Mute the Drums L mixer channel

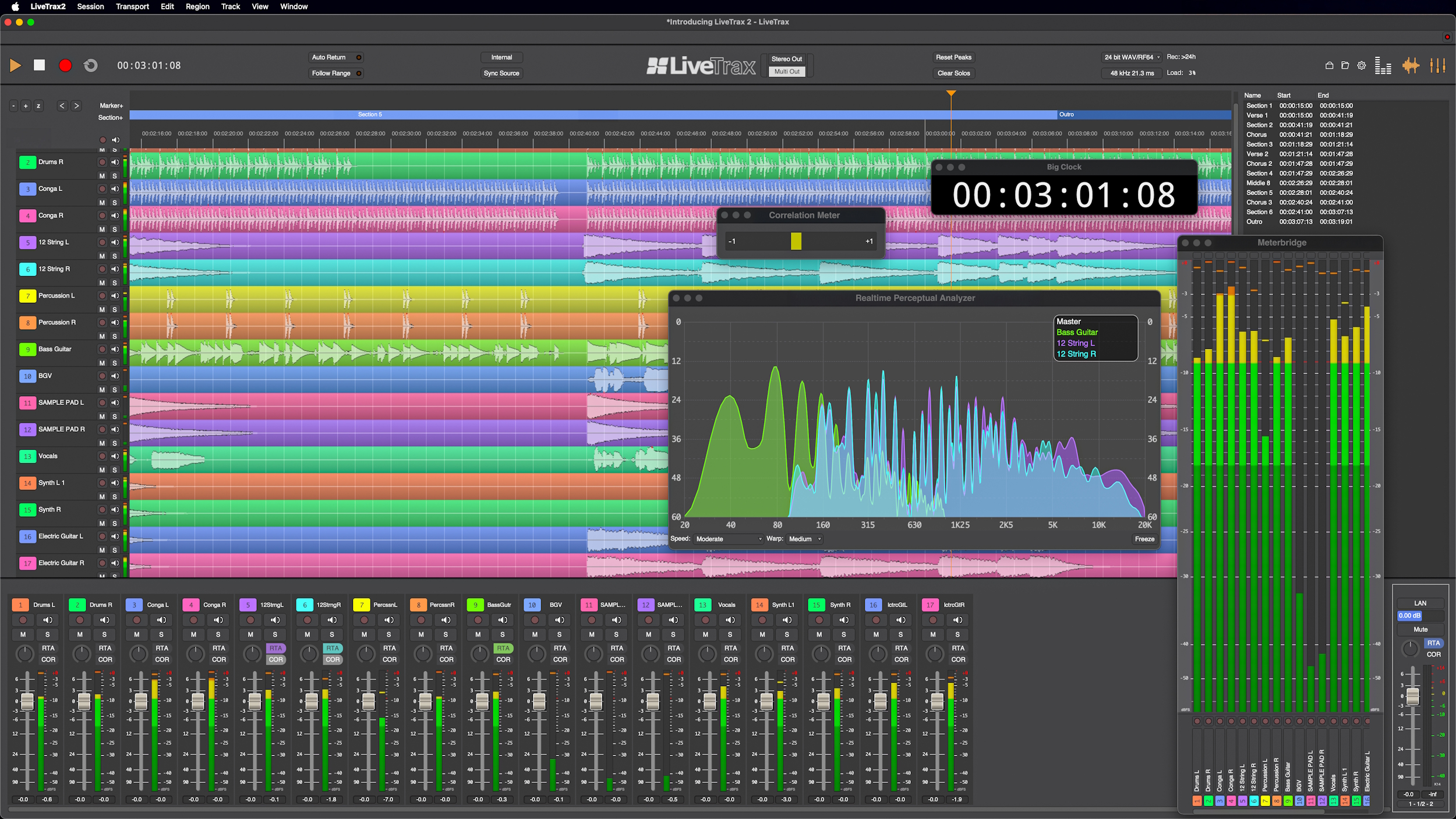pyautogui.click(x=23, y=634)
